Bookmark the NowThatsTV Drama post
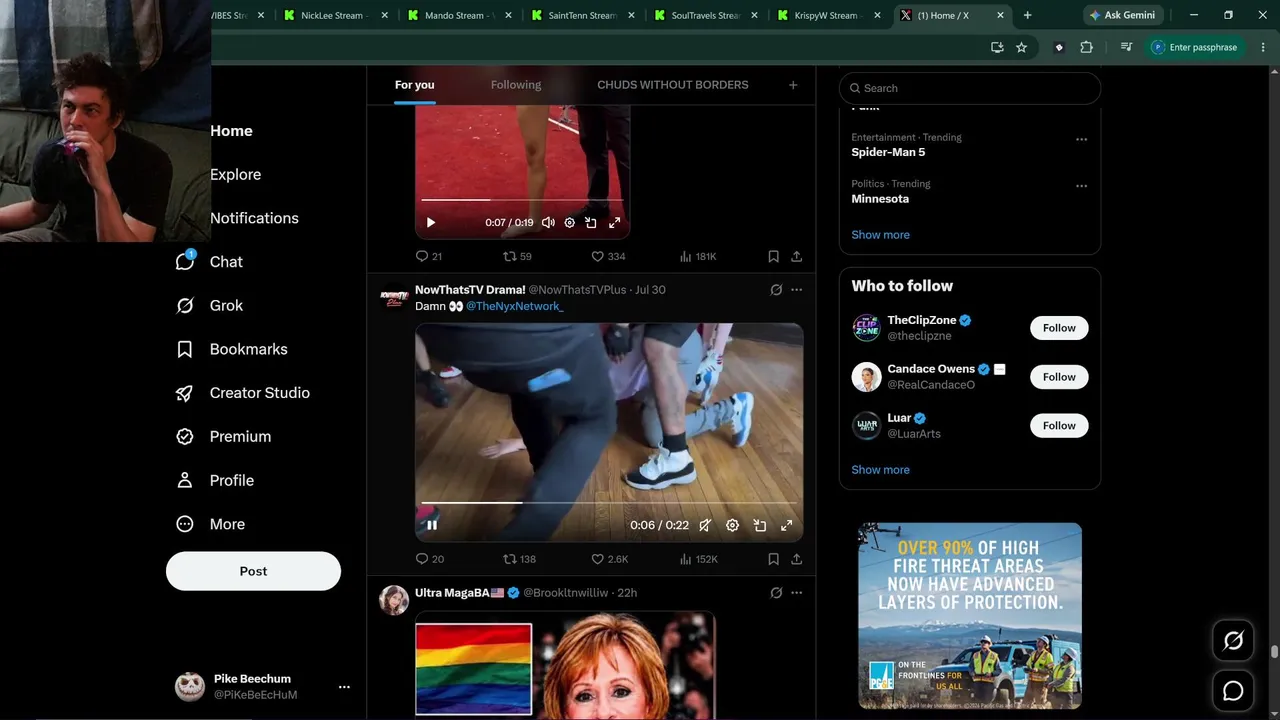1280x720 pixels. point(773,559)
